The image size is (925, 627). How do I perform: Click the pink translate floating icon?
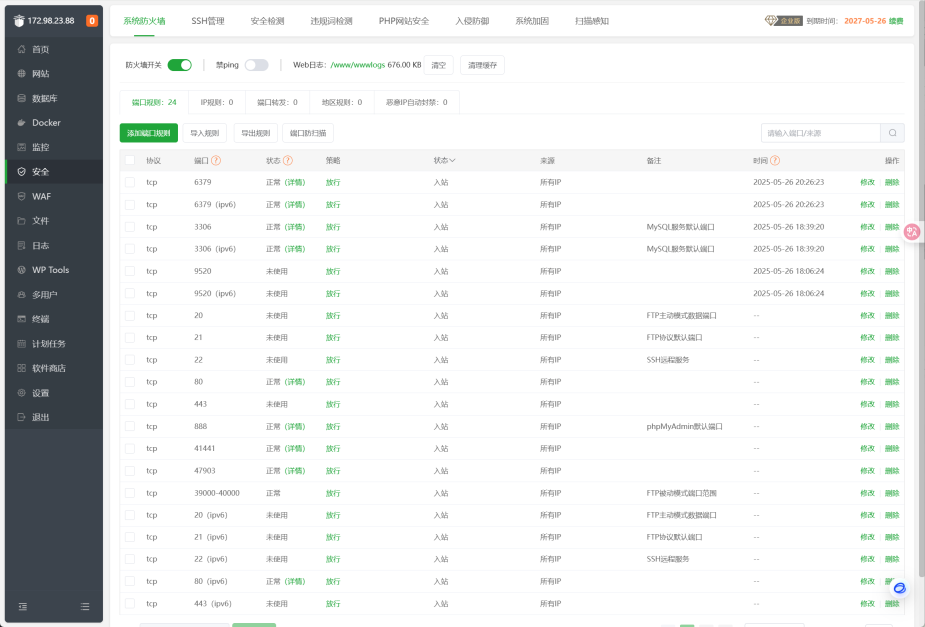912,232
